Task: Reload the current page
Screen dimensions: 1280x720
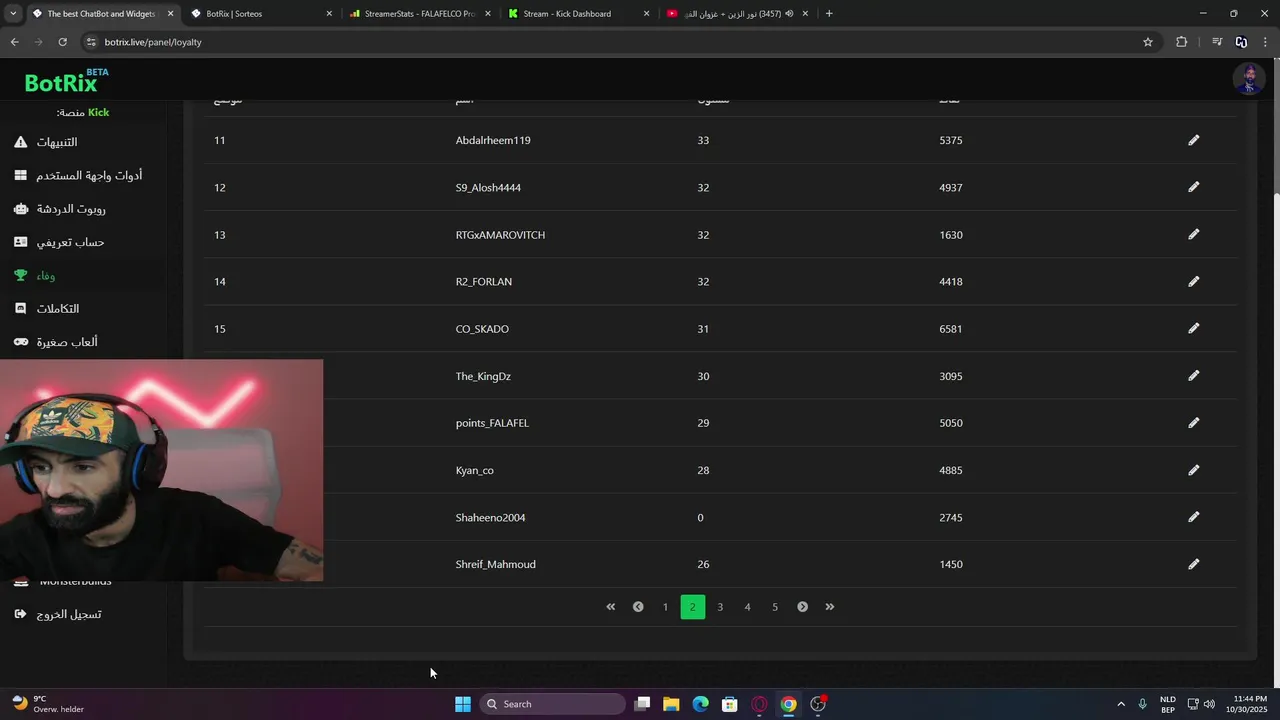Action: click(x=62, y=42)
